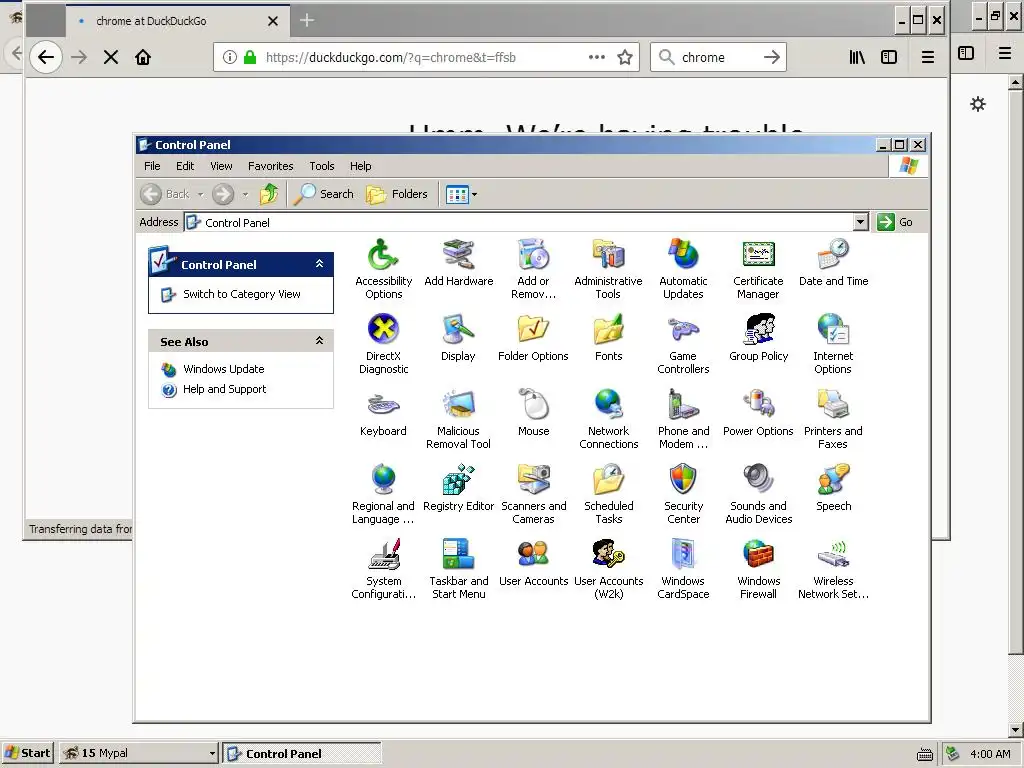The width and height of the screenshot is (1024, 768).
Task: Collapse the Control Panel side section
Action: pos(319,264)
